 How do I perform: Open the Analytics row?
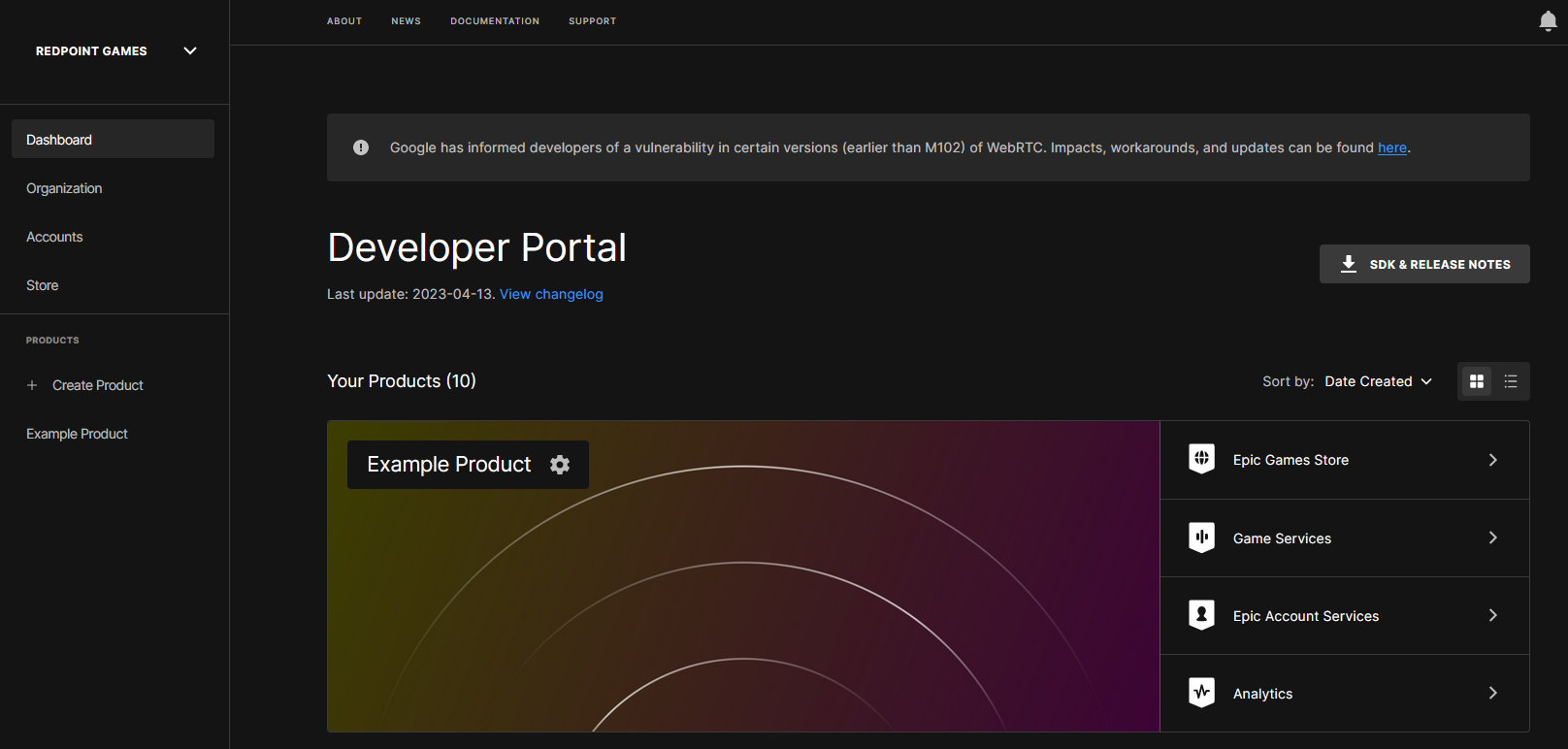point(1345,693)
